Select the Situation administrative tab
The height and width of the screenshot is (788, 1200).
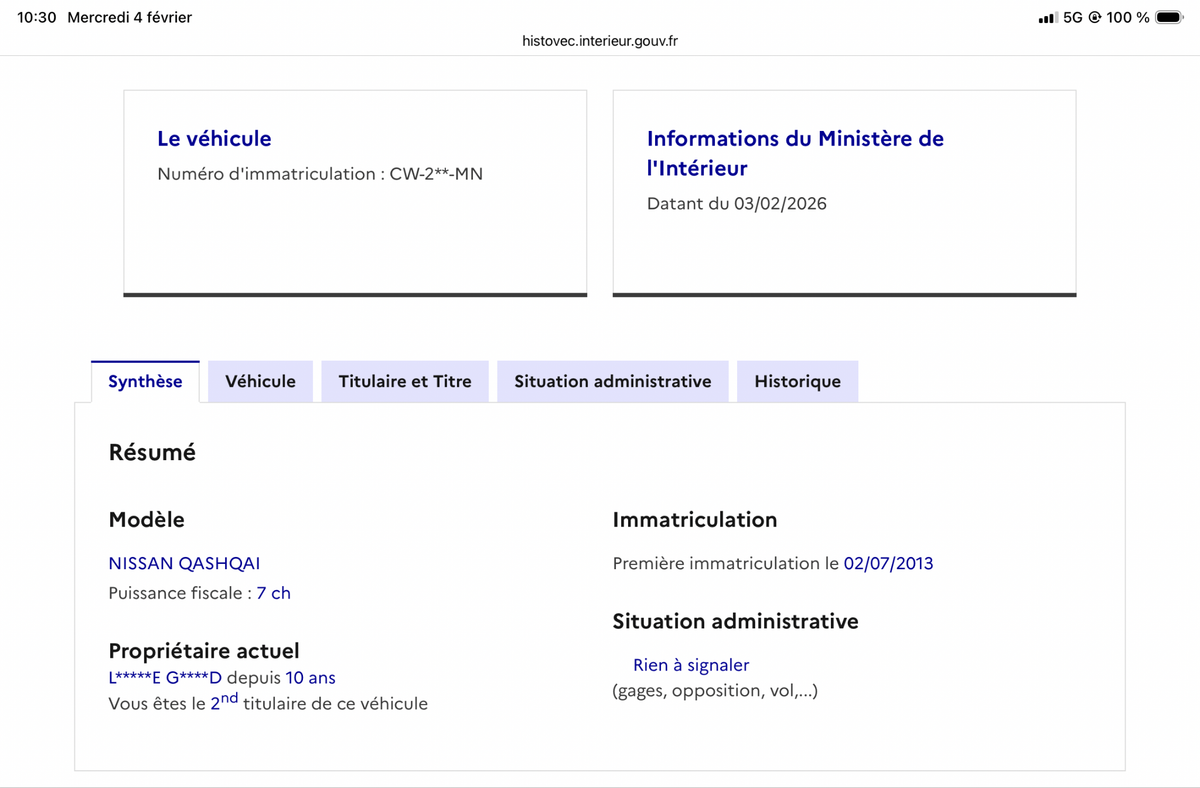[x=613, y=381]
